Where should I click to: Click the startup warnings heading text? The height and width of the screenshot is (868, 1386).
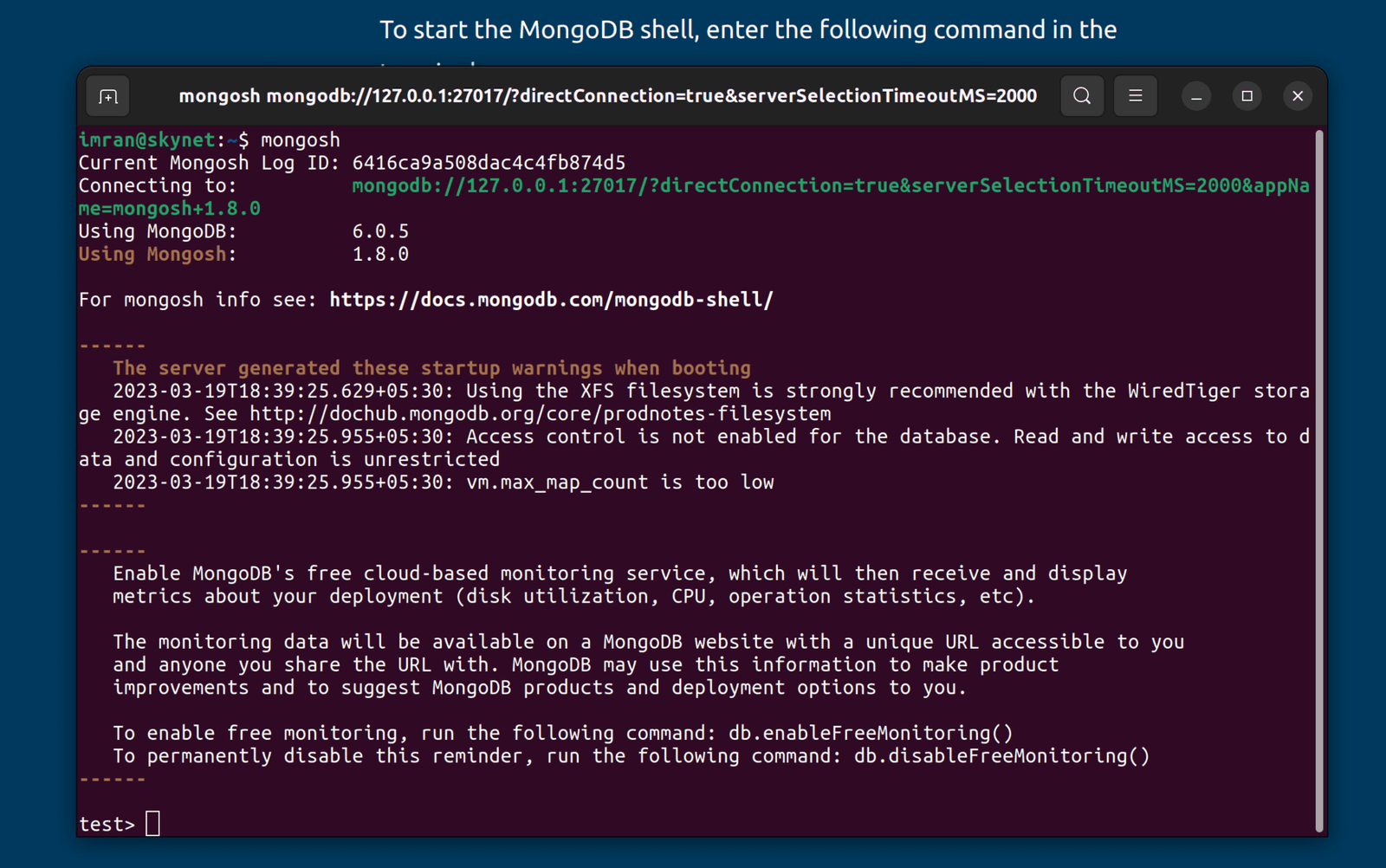[431, 368]
